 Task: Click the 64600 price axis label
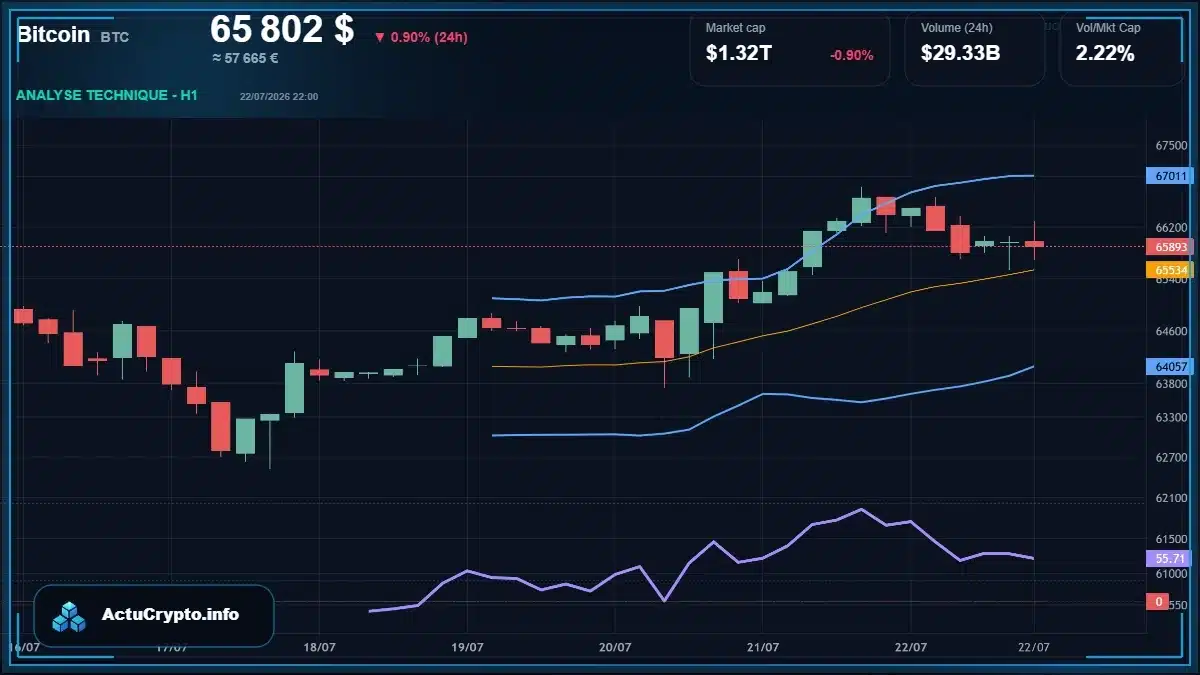point(1171,331)
